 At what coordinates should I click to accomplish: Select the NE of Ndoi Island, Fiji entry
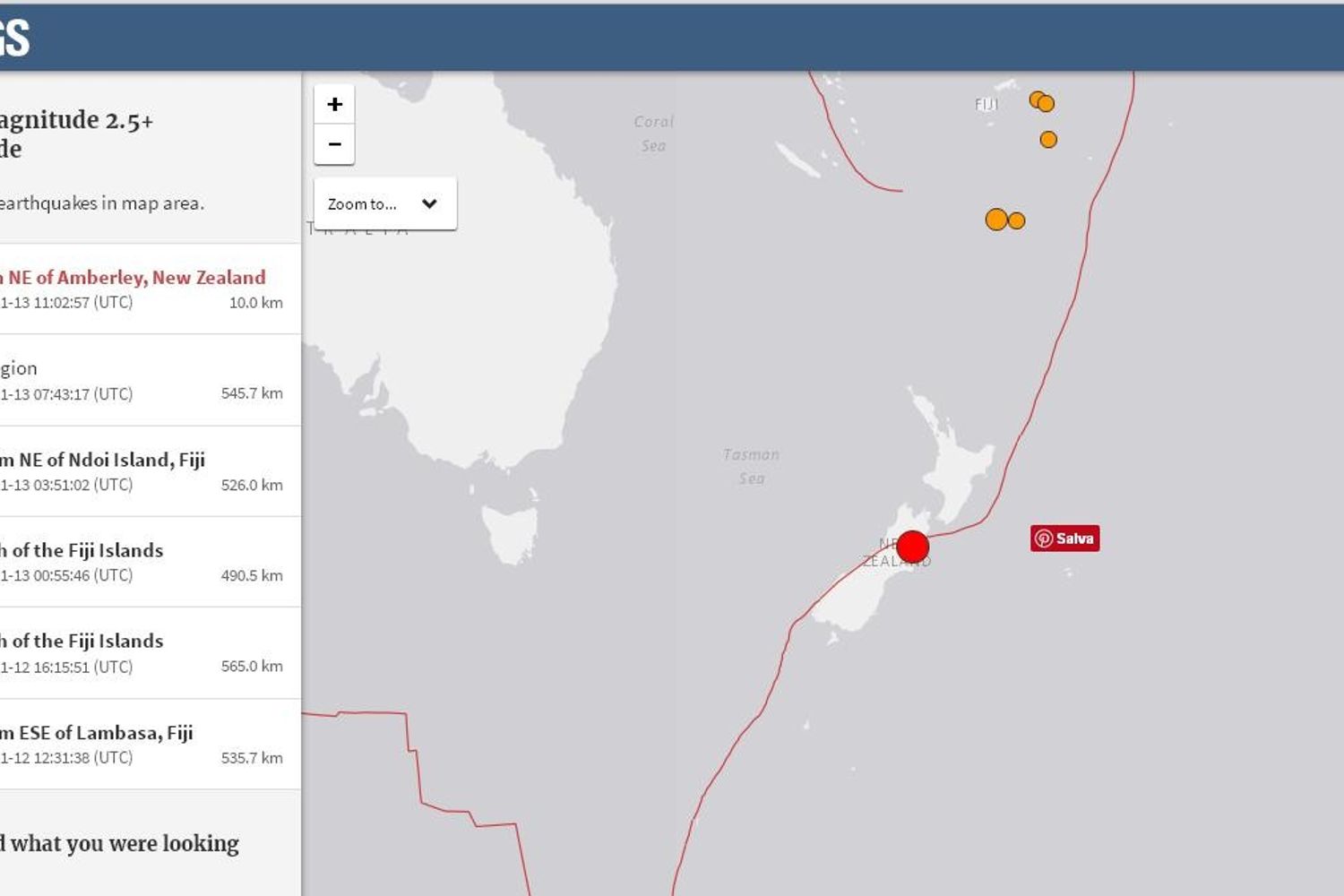coord(103,461)
